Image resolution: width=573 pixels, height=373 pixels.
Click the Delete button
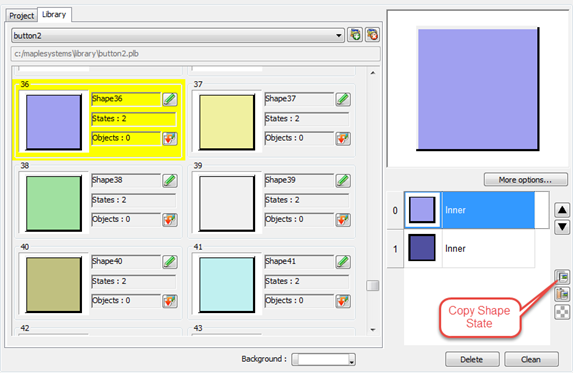click(x=472, y=359)
